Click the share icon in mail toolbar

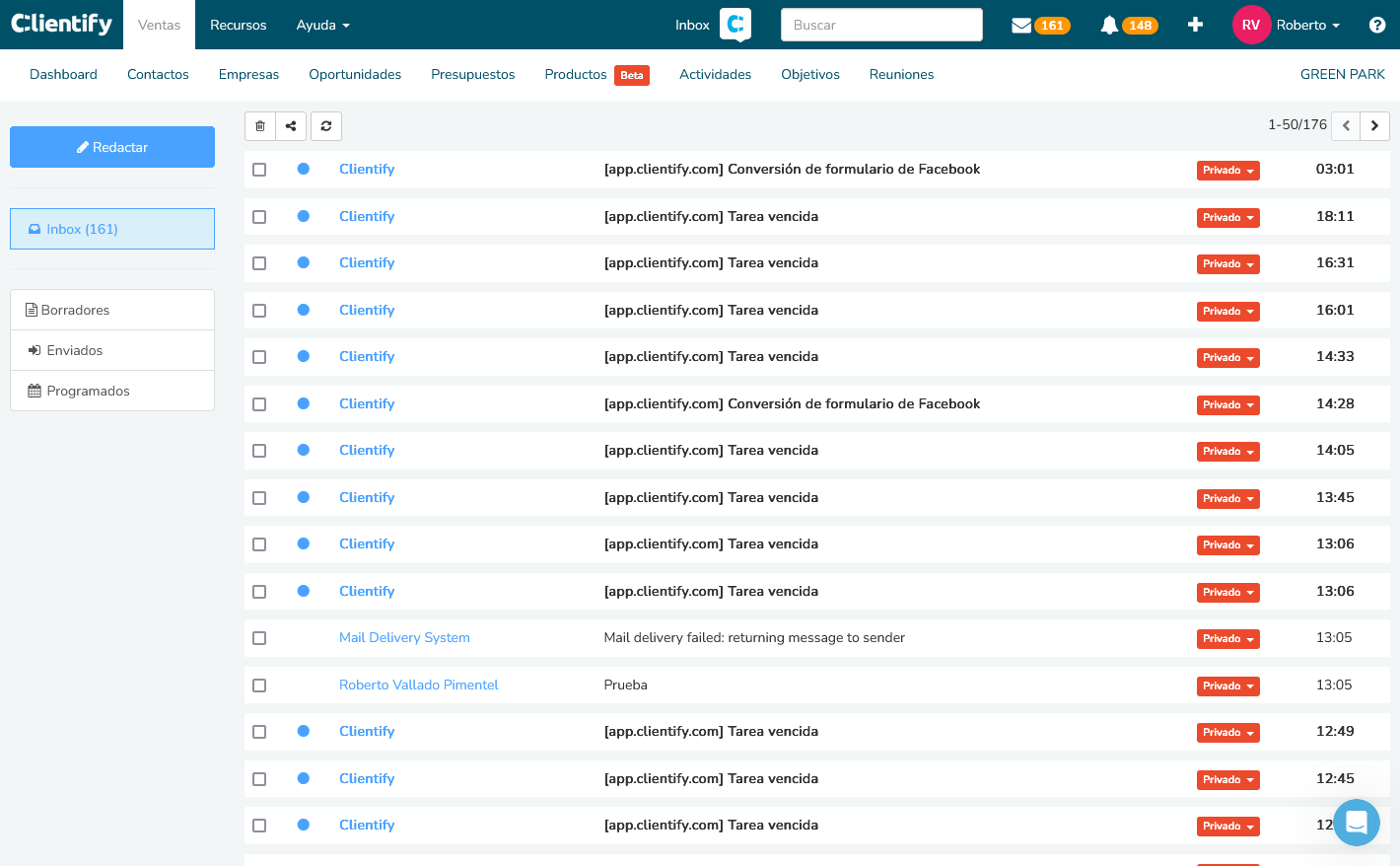291,126
